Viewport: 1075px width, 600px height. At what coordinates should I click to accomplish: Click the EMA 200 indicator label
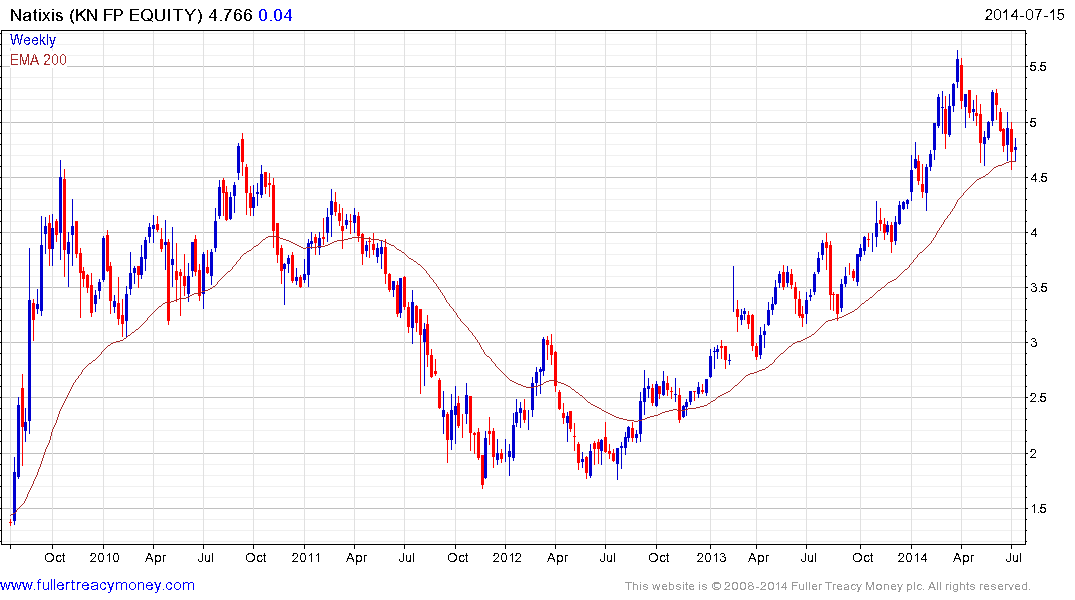coord(39,60)
